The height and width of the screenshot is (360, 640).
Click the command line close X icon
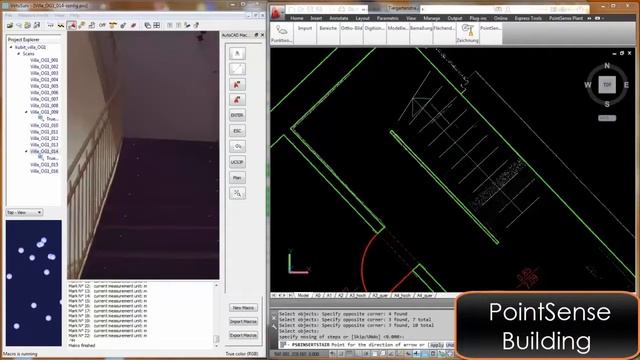click(x=274, y=318)
